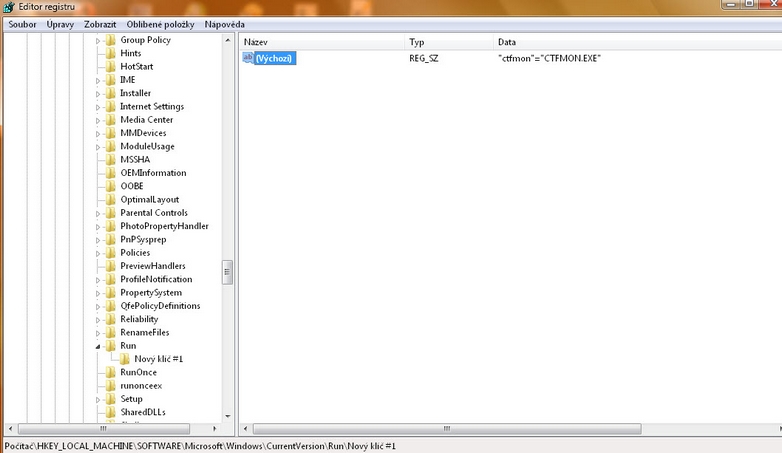782x453 pixels.
Task: Click the OOBE folder icon
Action: [111, 186]
